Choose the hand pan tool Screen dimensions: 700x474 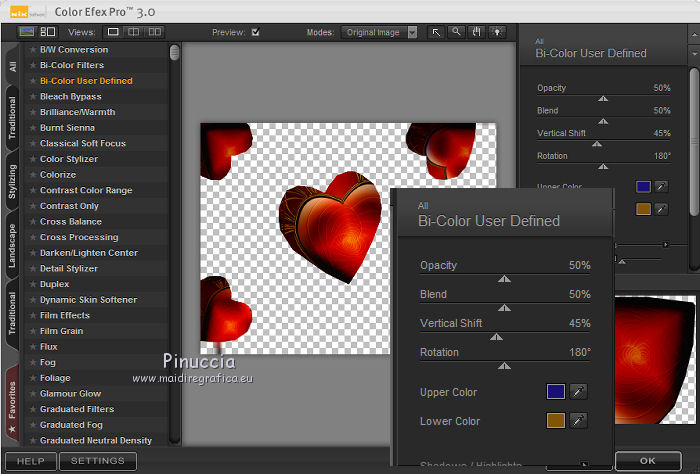pos(475,32)
